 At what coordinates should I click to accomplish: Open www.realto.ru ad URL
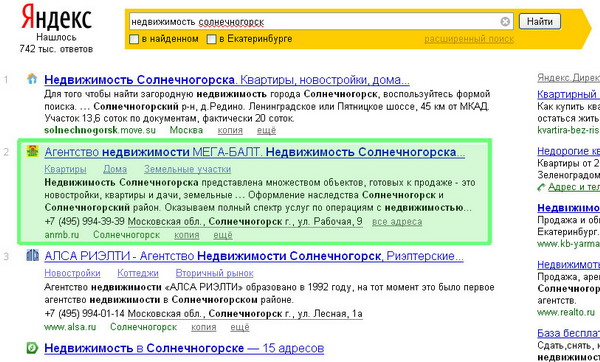coord(566,313)
